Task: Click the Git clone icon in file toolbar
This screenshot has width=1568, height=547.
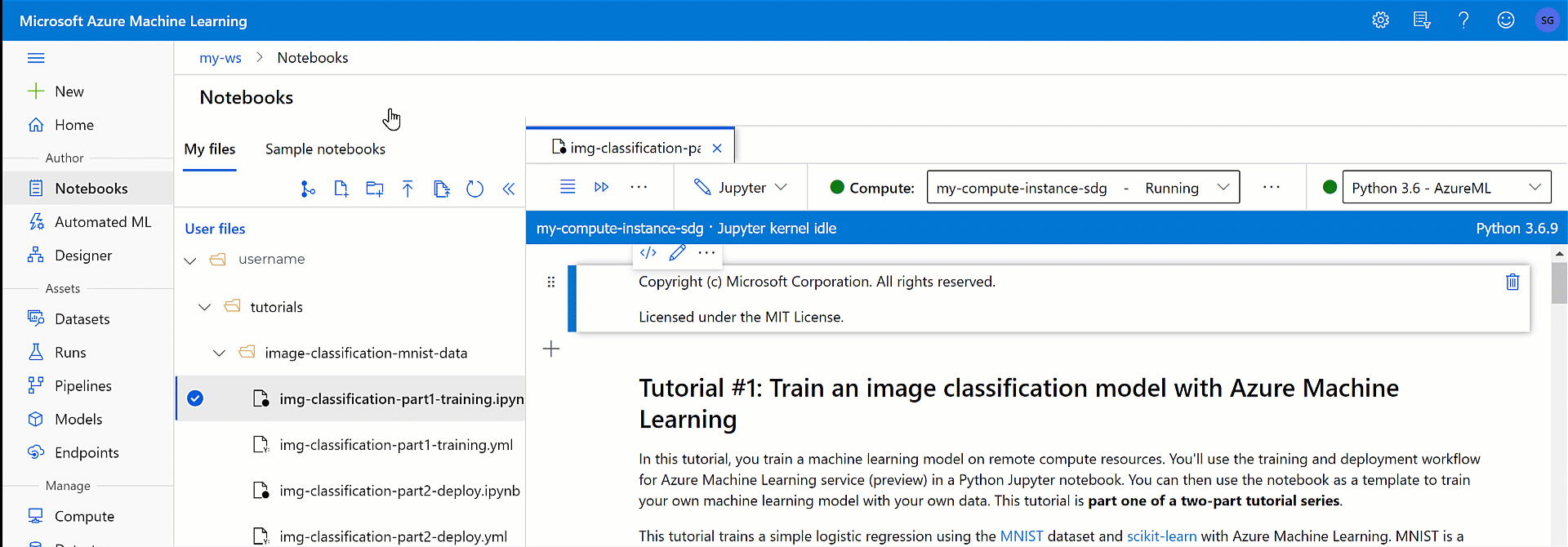Action: [x=307, y=189]
